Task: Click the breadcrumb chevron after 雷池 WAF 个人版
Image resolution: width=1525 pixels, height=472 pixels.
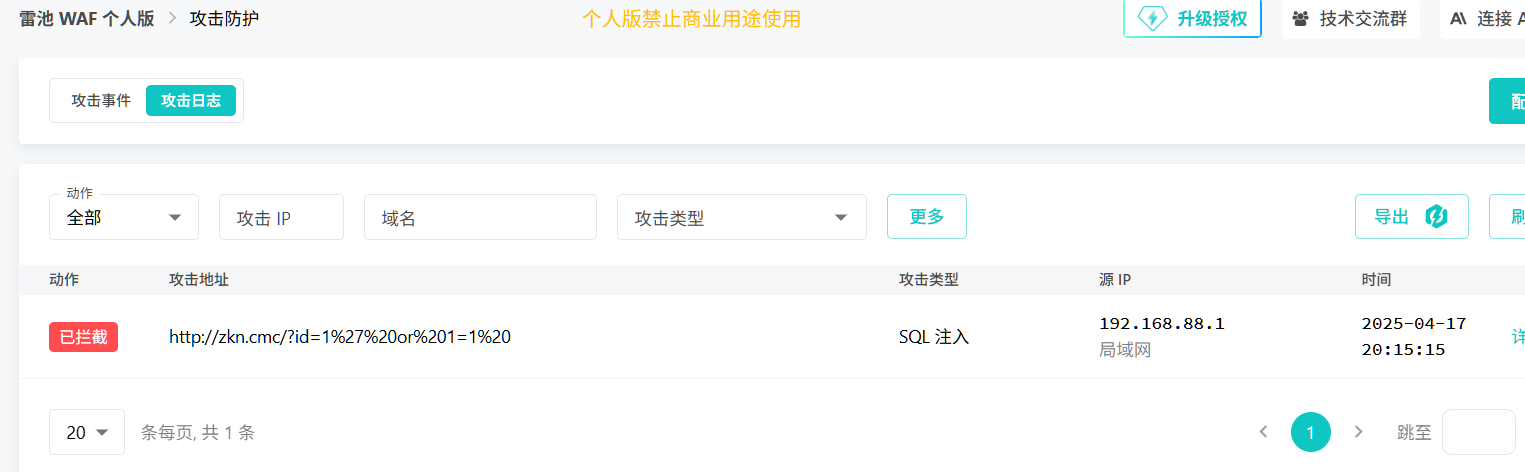Action: 172,18
